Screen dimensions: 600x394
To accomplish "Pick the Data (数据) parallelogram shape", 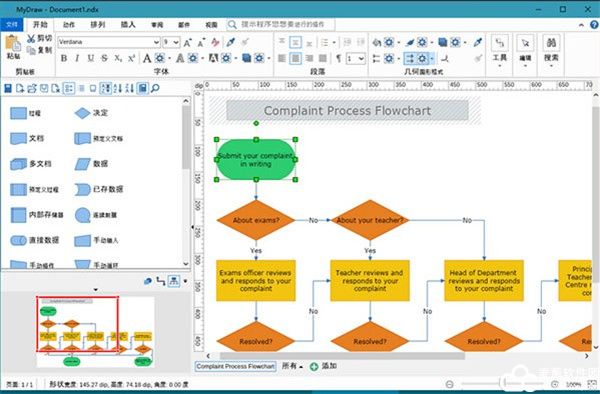I will click(82, 164).
